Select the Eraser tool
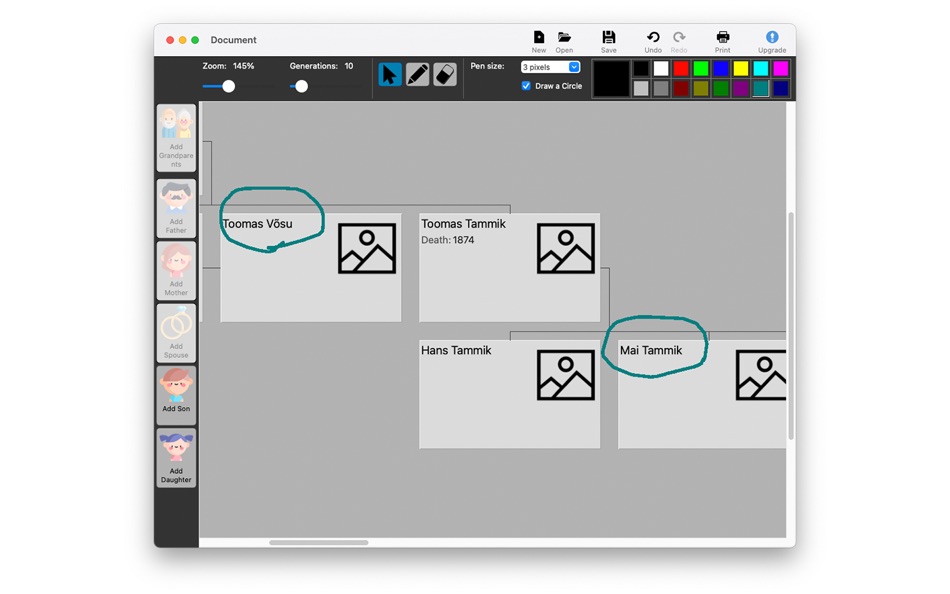Screen dimensions: 950x594 click(x=444, y=74)
